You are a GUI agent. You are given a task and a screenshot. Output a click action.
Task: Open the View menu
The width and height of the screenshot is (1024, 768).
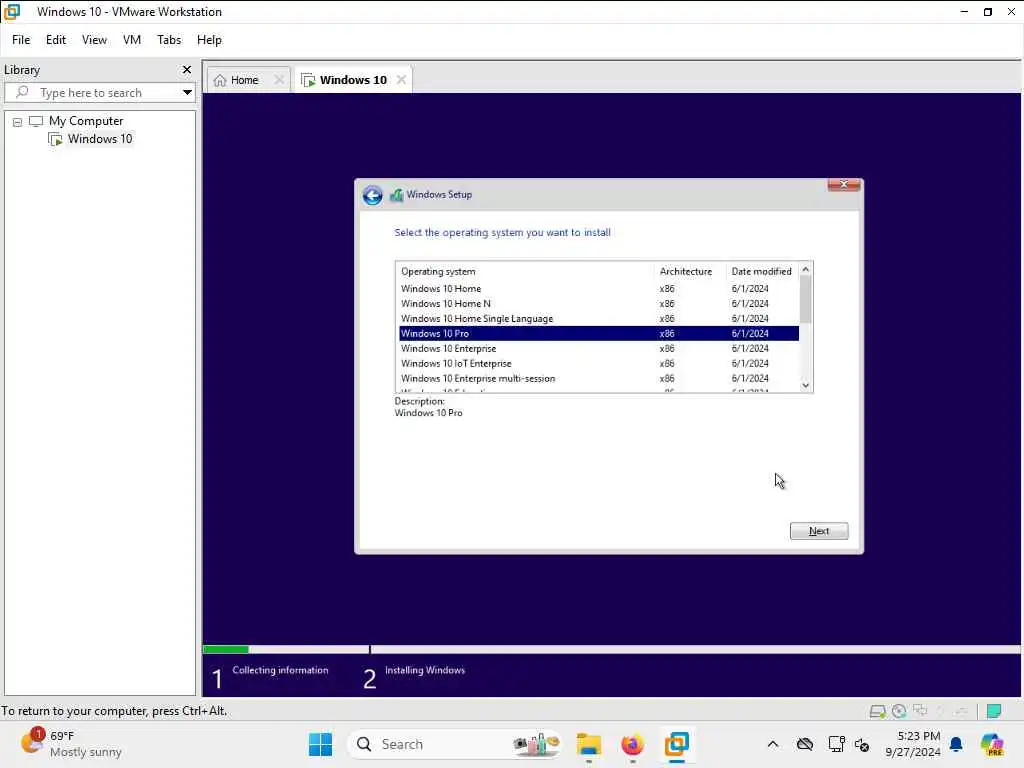[x=94, y=40]
